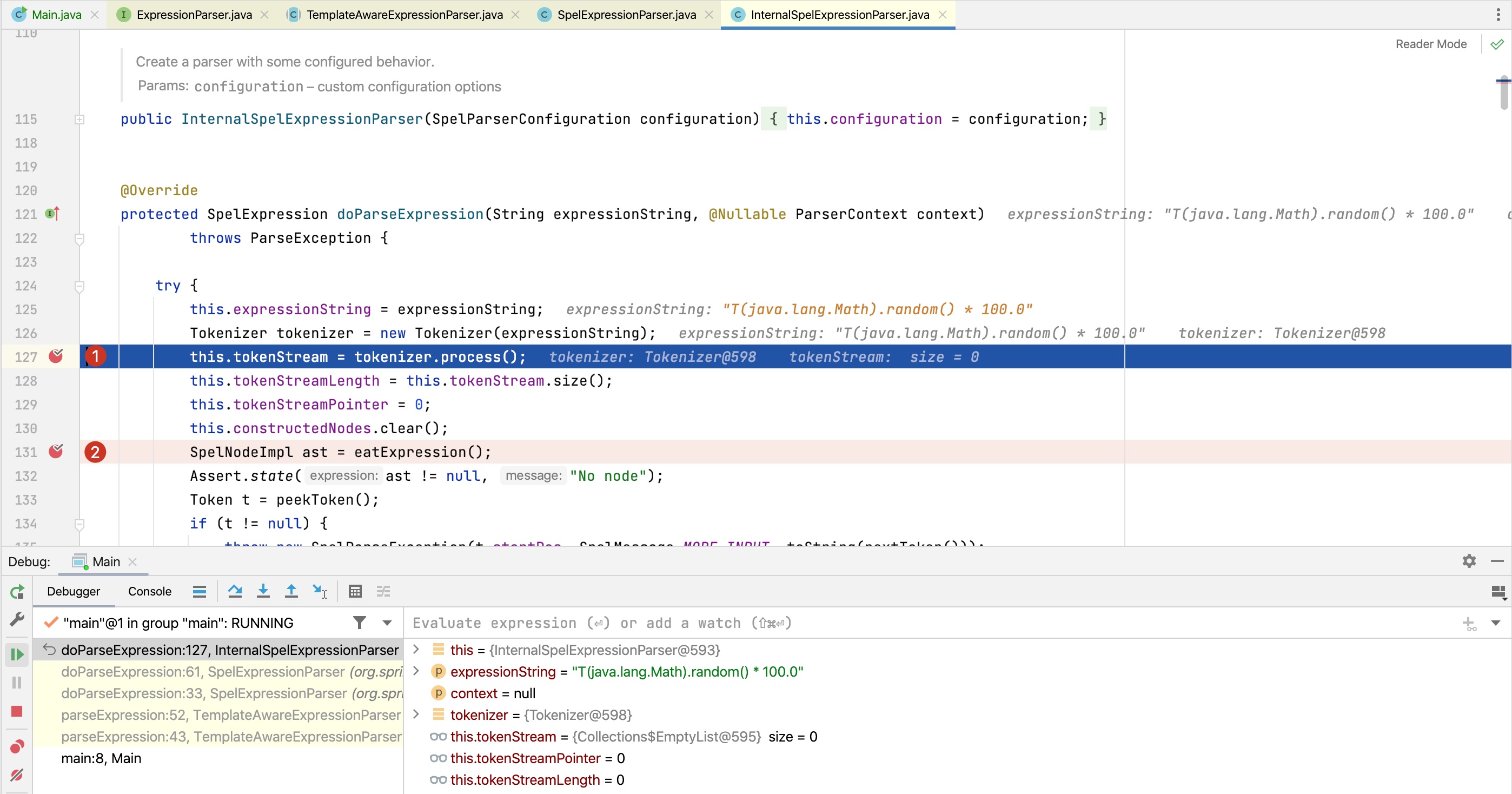
Task: Switch to the Debugger tab
Action: (x=74, y=591)
